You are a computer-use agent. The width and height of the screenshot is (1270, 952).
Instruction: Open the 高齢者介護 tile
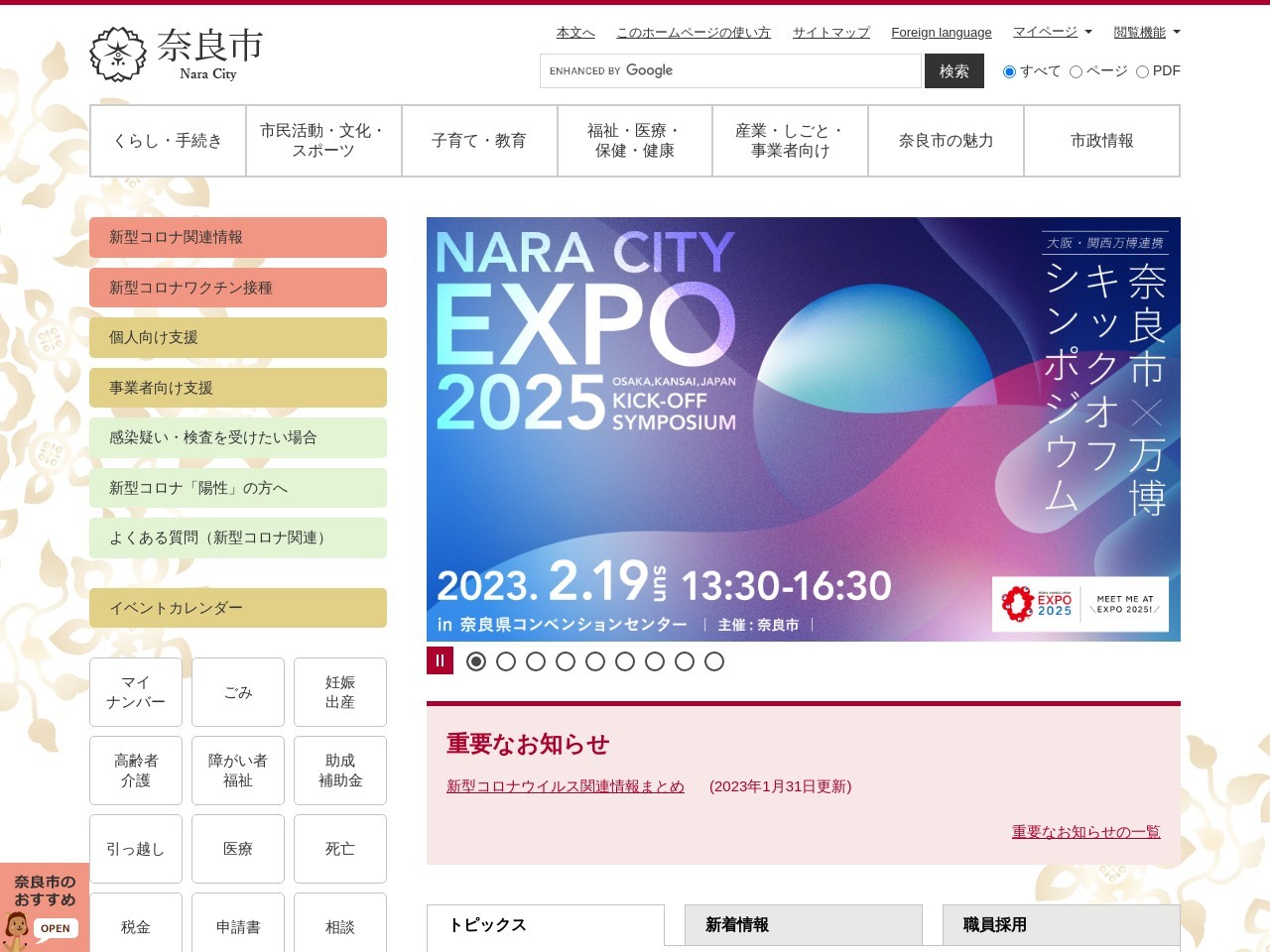(136, 771)
